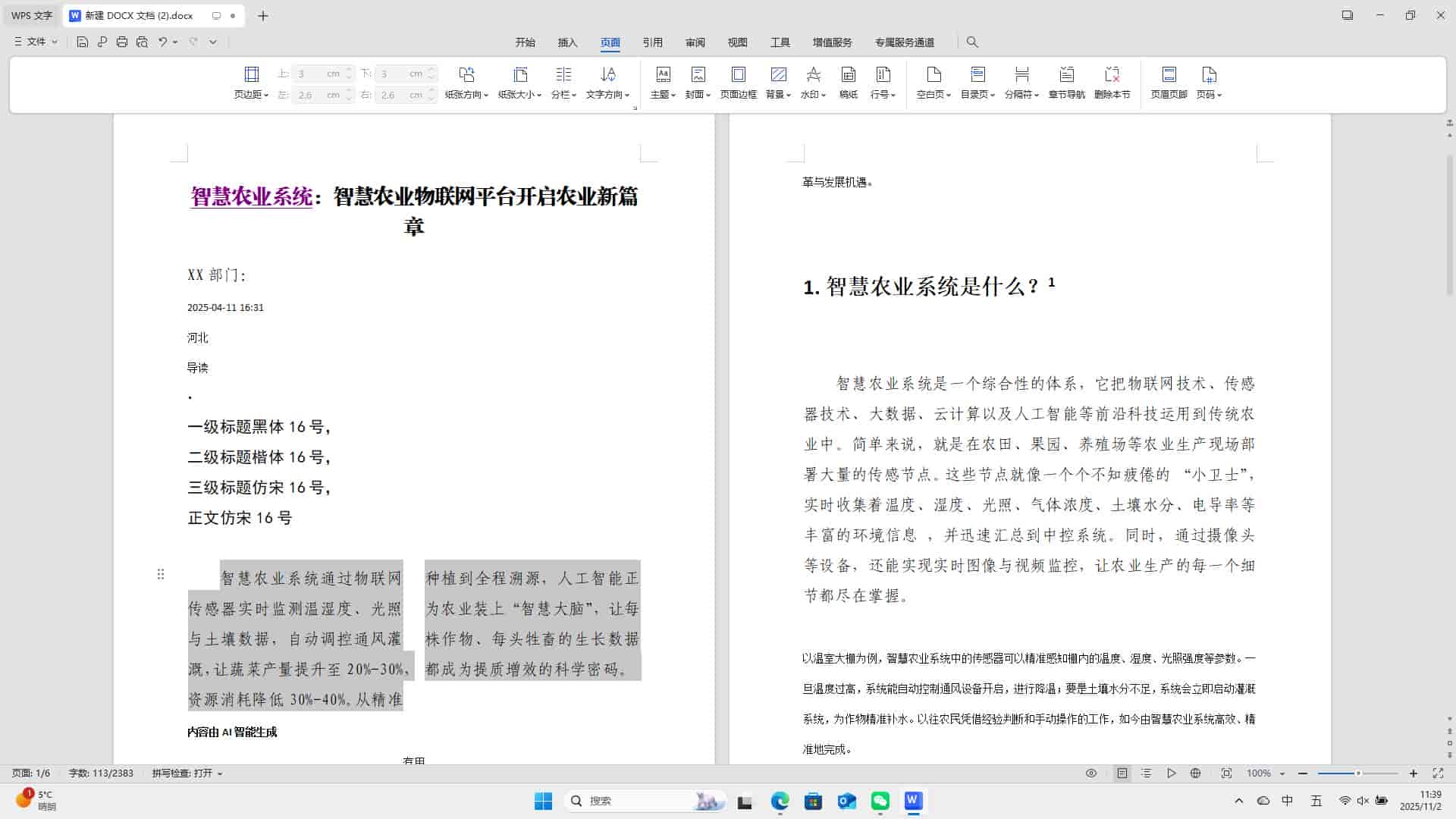Switch to the 插入 tab
This screenshot has width=1456, height=819.
click(x=567, y=42)
